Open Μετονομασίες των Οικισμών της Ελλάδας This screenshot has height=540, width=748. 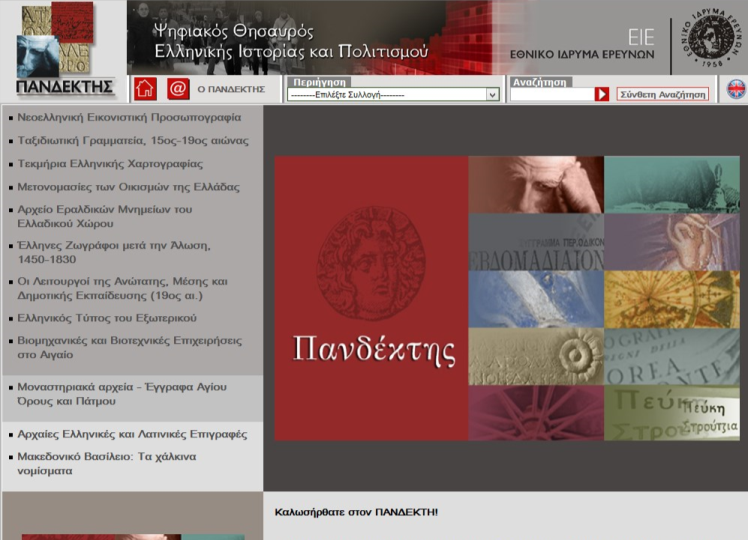pos(128,187)
